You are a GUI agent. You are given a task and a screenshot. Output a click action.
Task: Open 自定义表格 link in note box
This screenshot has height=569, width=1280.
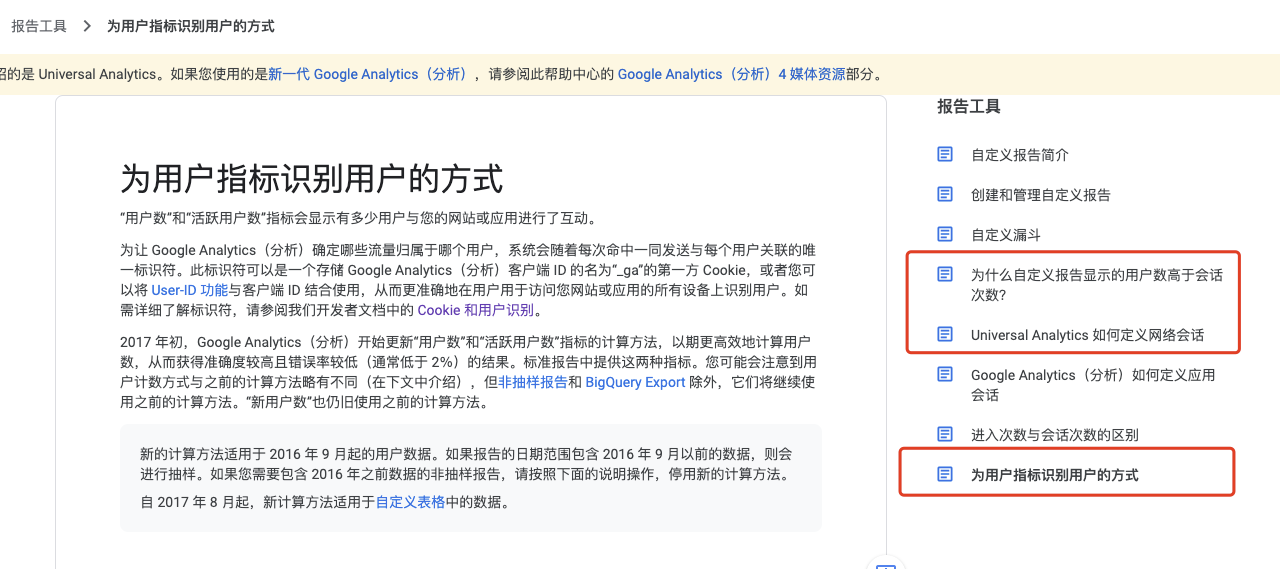coord(410,502)
